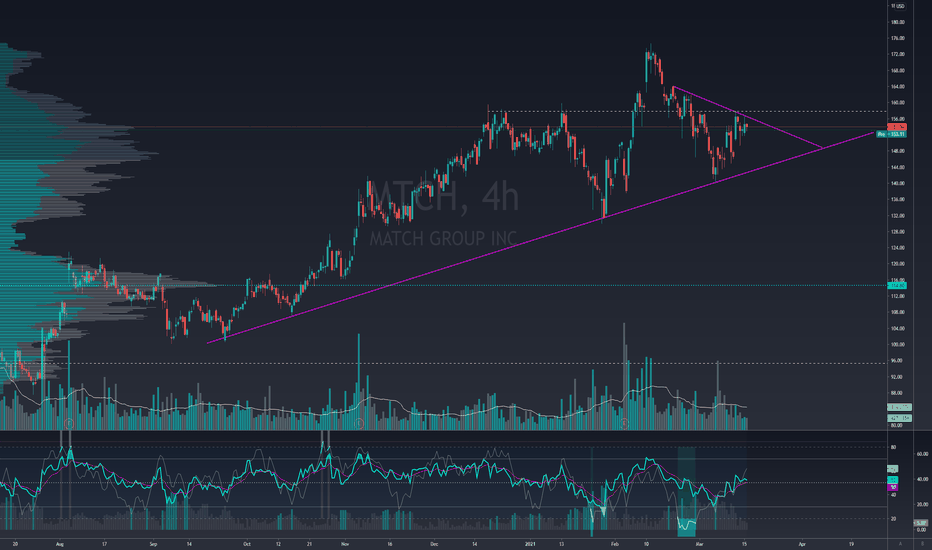Image resolution: width=932 pixels, height=550 pixels.
Task: Click the '2021' label on time axis
Action: (531, 543)
